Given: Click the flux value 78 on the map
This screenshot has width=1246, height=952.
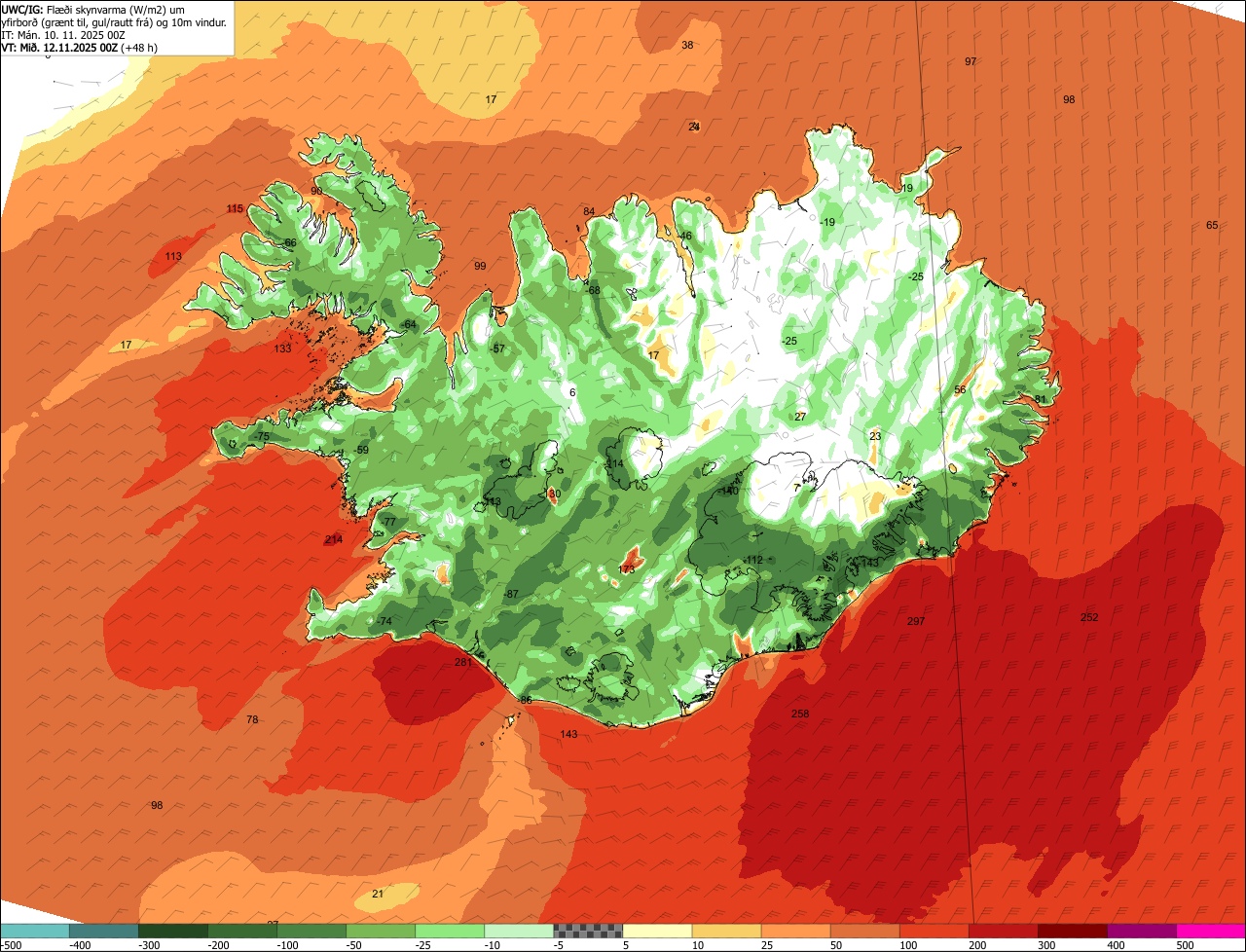Looking at the screenshot, I should click(252, 719).
